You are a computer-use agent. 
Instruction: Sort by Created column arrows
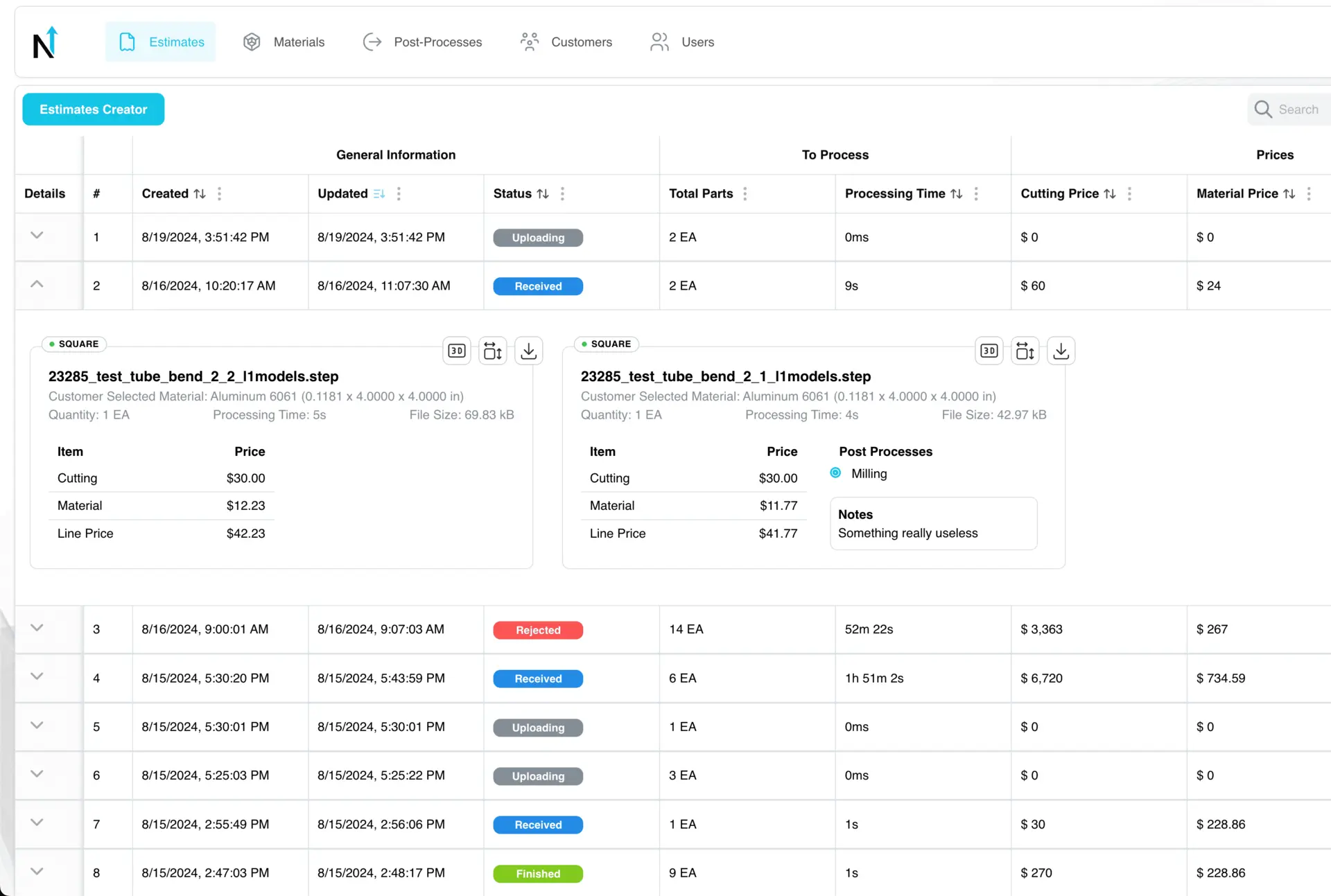tap(200, 194)
